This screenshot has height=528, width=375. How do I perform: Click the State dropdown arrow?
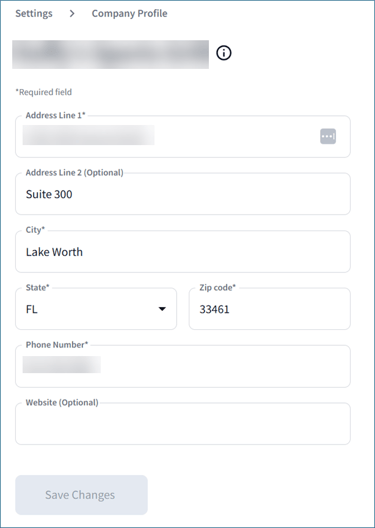162,309
